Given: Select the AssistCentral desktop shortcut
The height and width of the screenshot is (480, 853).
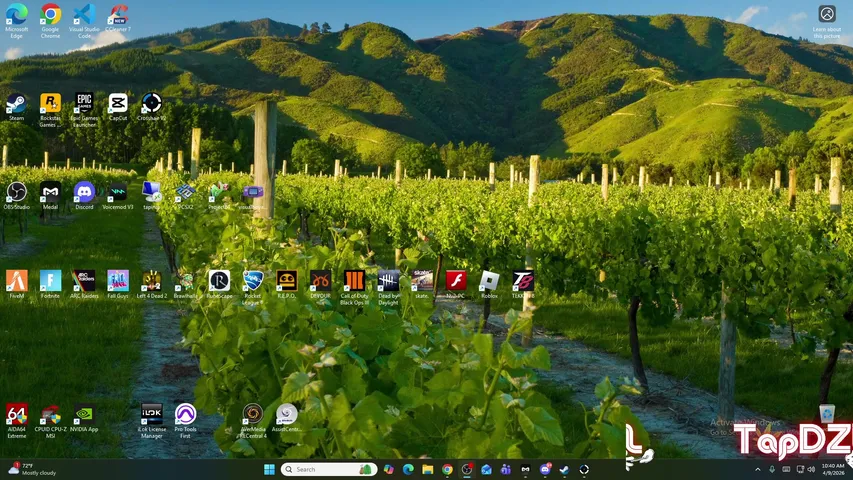Looking at the screenshot, I should pyautogui.click(x=287, y=417).
